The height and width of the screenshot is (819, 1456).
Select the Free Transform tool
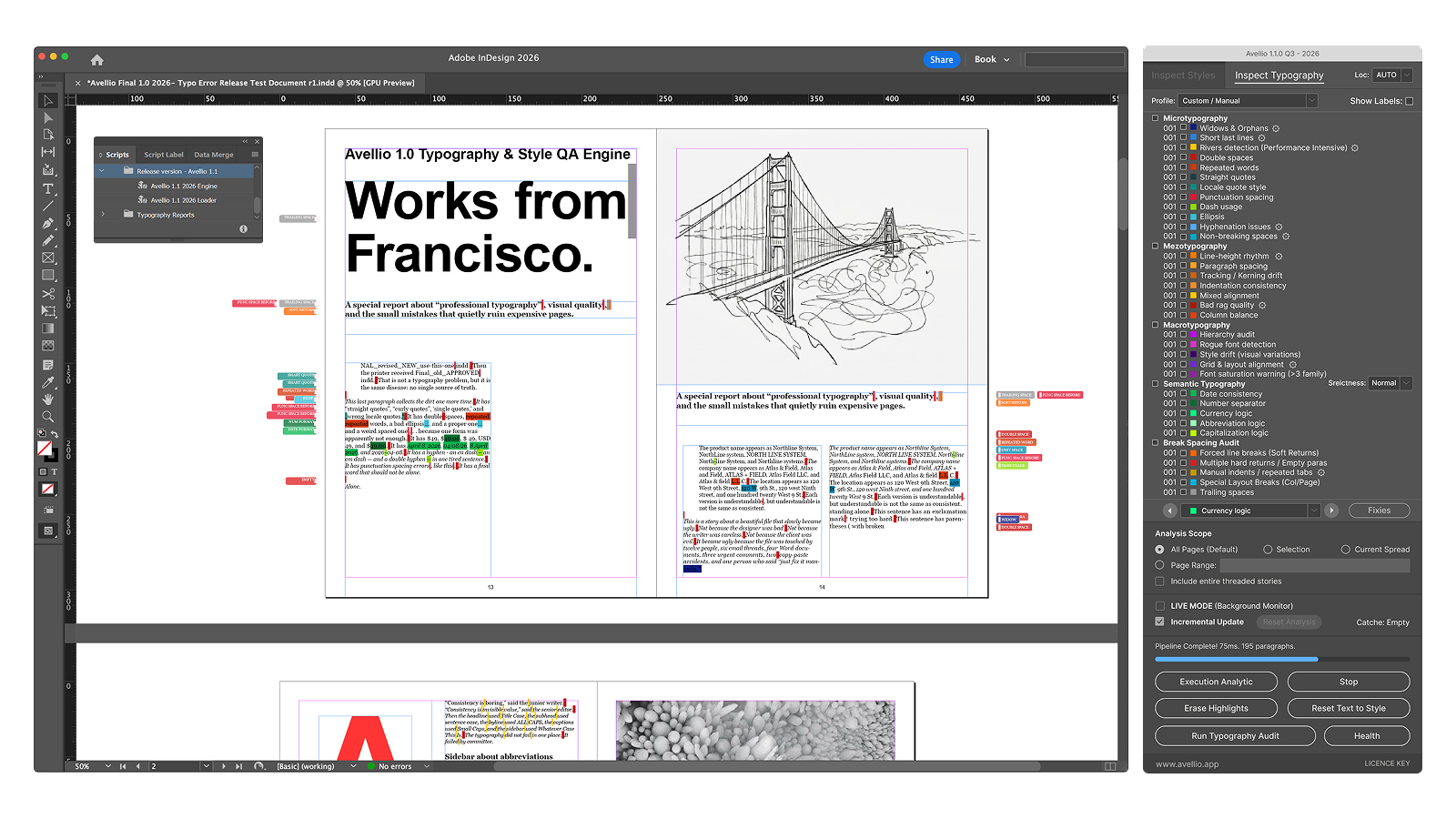[48, 311]
